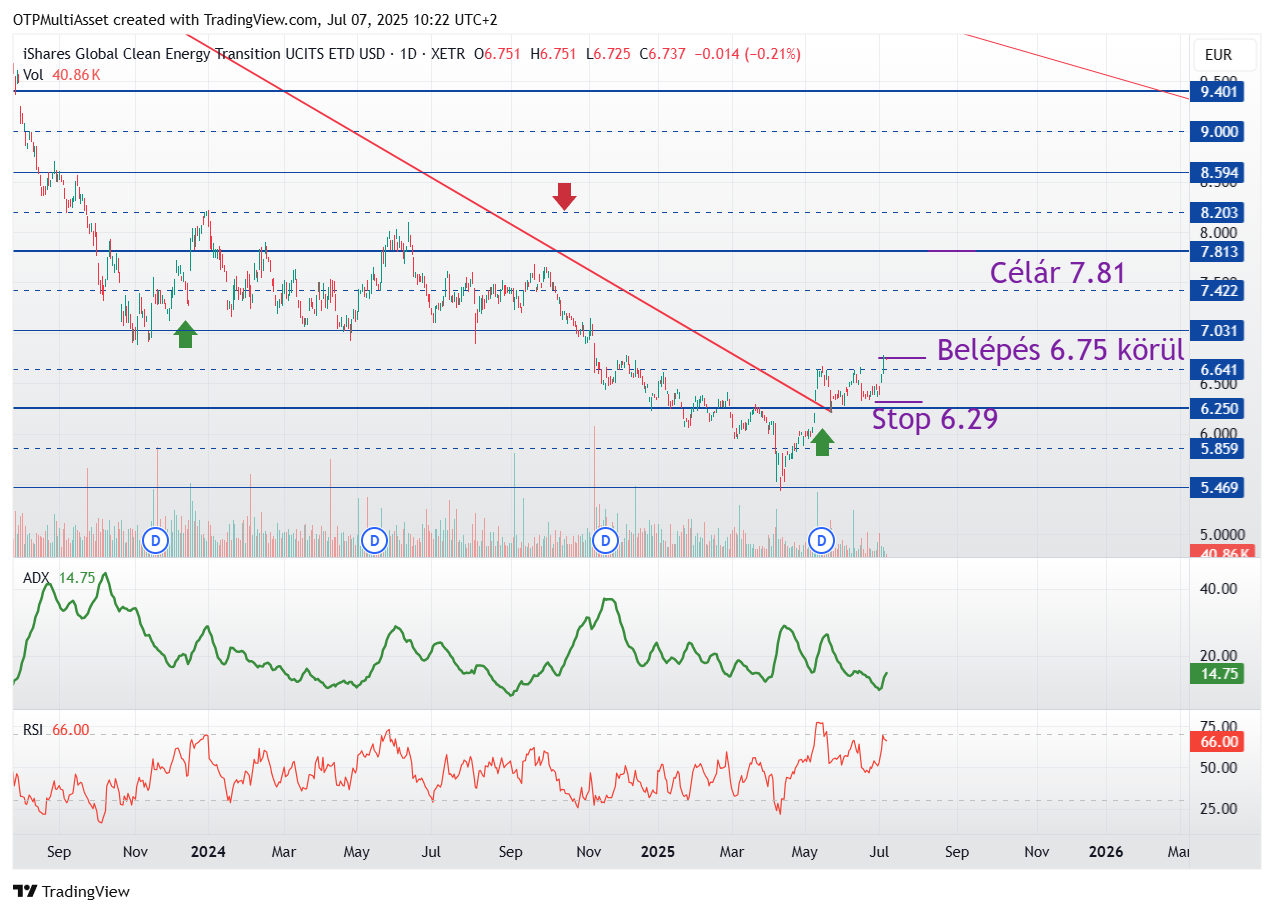The width and height of the screenshot is (1274, 913).
Task: Open the dividend marker of November 2023
Action: pos(156,541)
